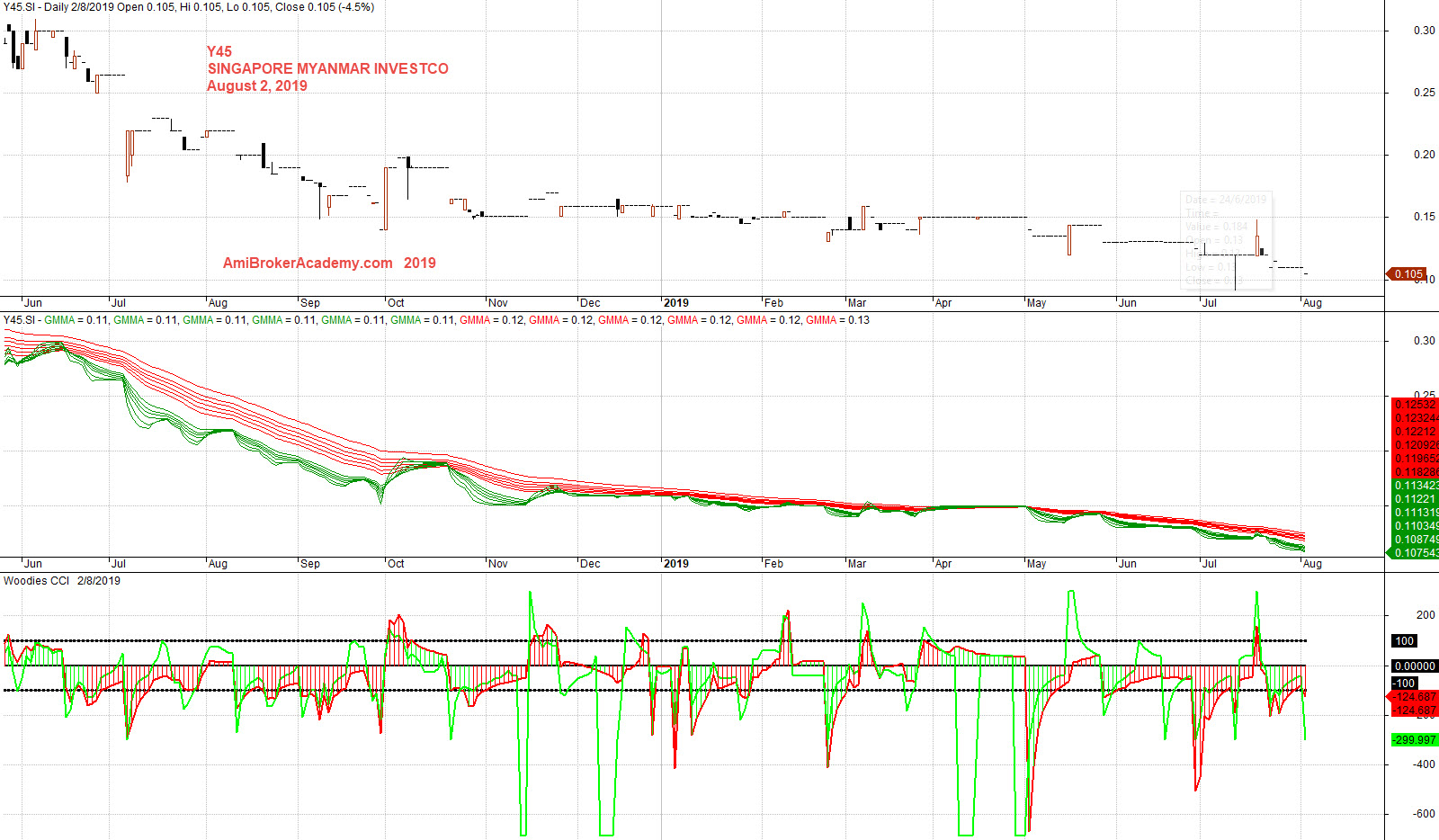This screenshot has height=840, width=1439.
Task: Click the 0.20 price axis label in top chart
Action: pos(1424,155)
